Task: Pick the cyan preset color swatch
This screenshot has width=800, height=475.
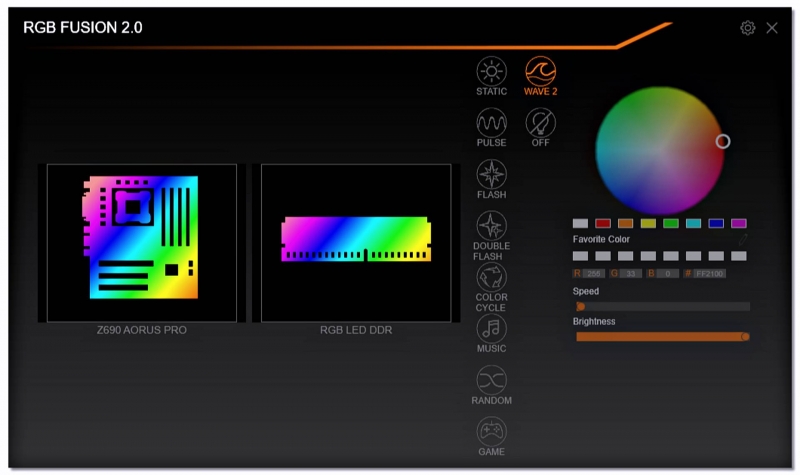Action: tap(693, 223)
